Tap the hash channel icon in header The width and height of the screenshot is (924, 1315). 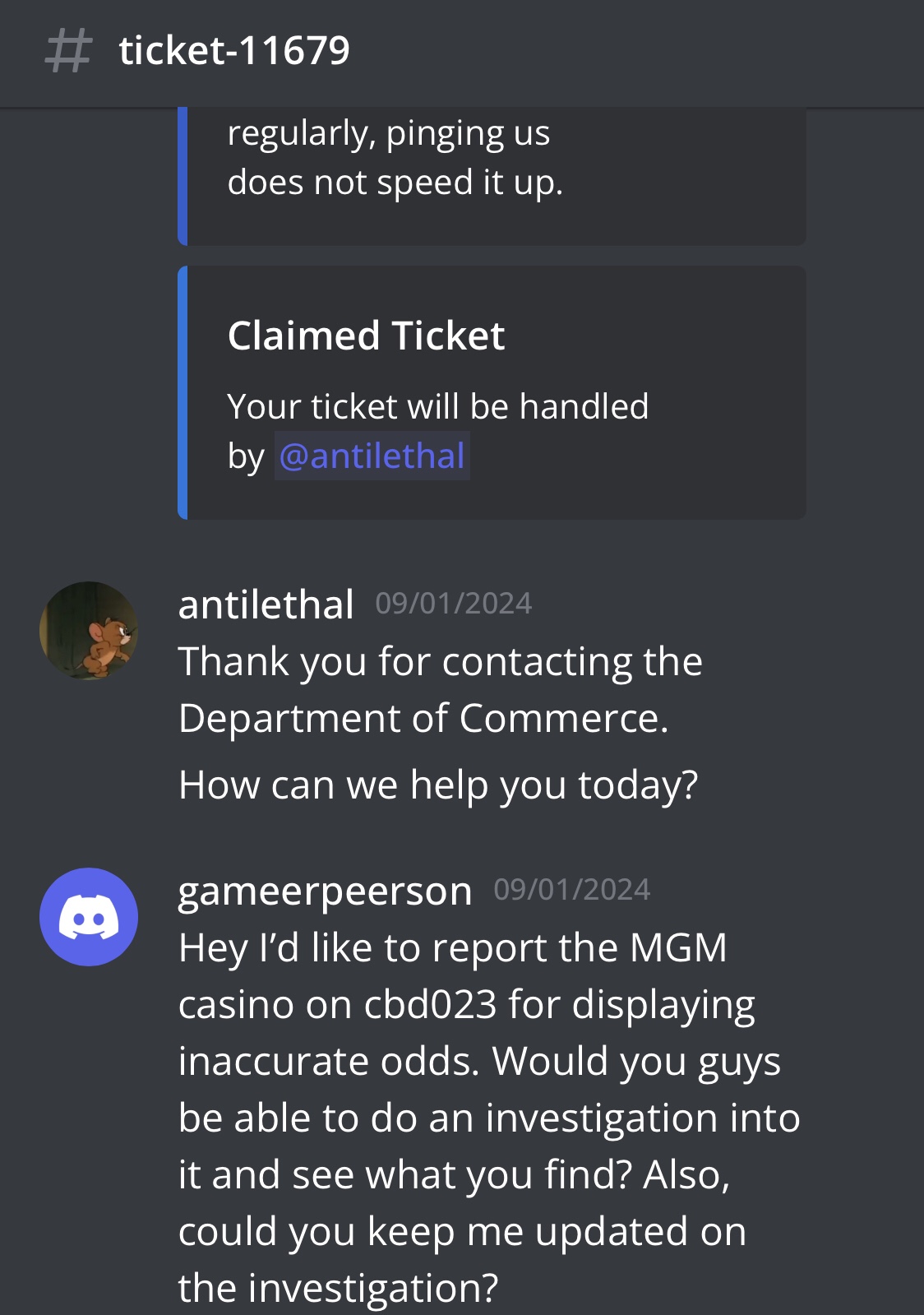click(x=67, y=51)
